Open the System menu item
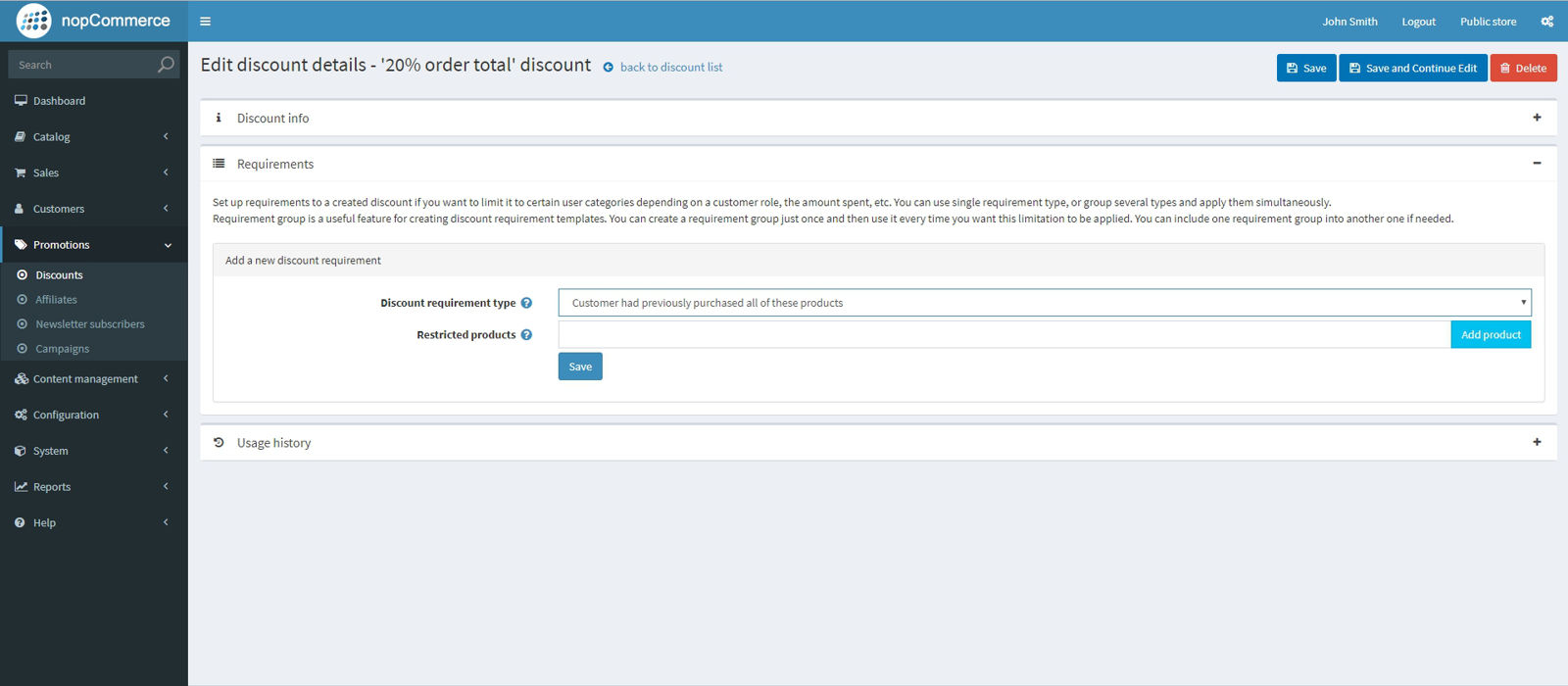 [93, 451]
